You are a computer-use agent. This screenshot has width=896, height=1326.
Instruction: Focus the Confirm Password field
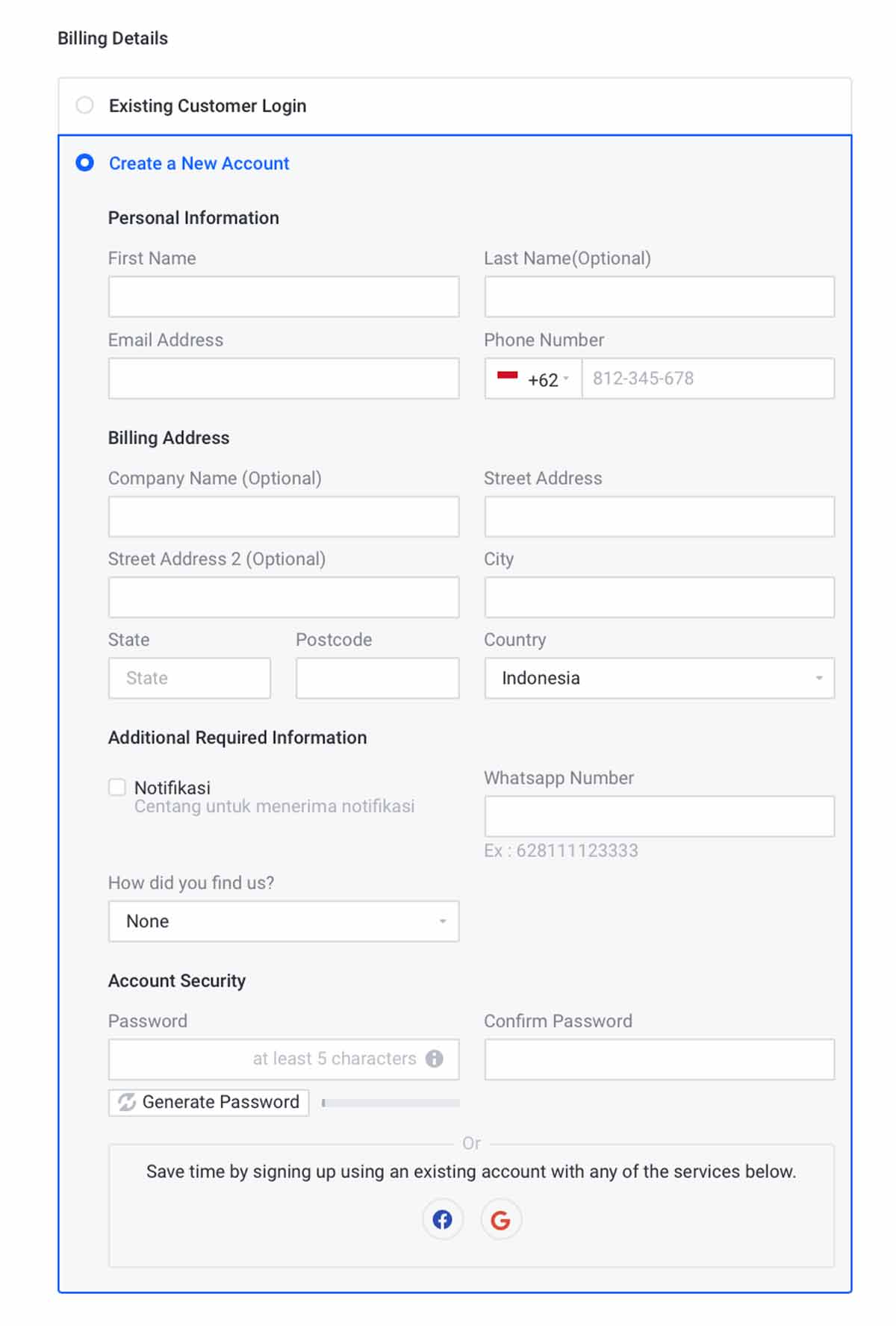tap(659, 1059)
